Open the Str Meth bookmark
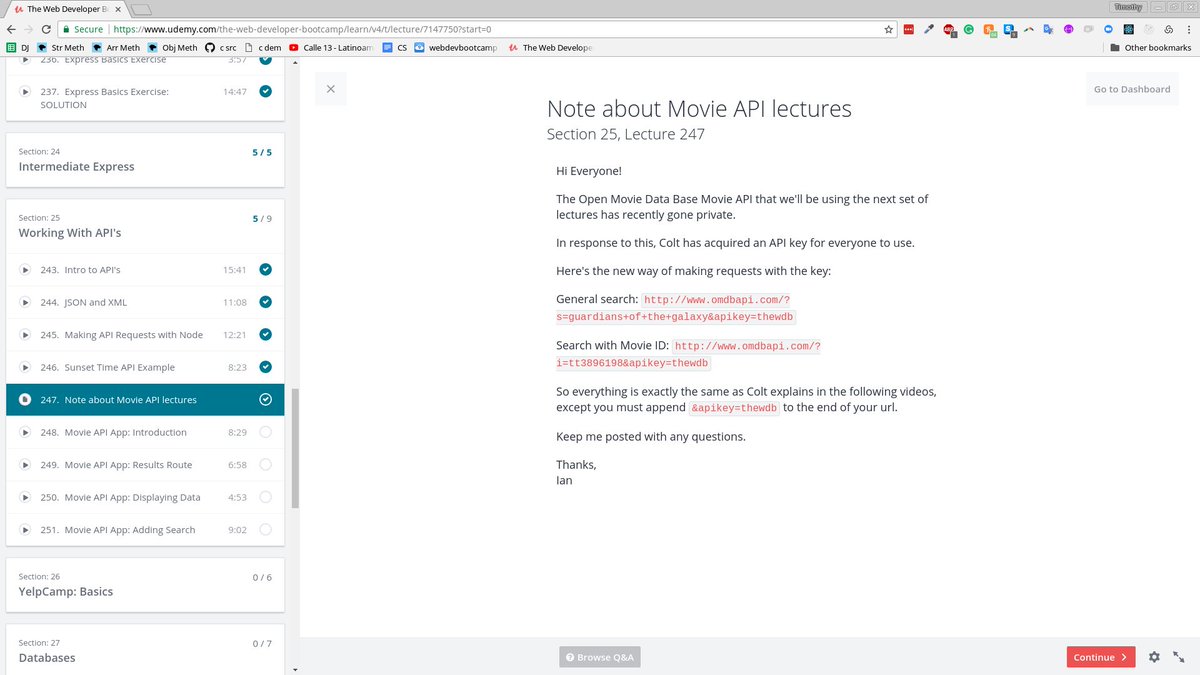 coord(61,47)
